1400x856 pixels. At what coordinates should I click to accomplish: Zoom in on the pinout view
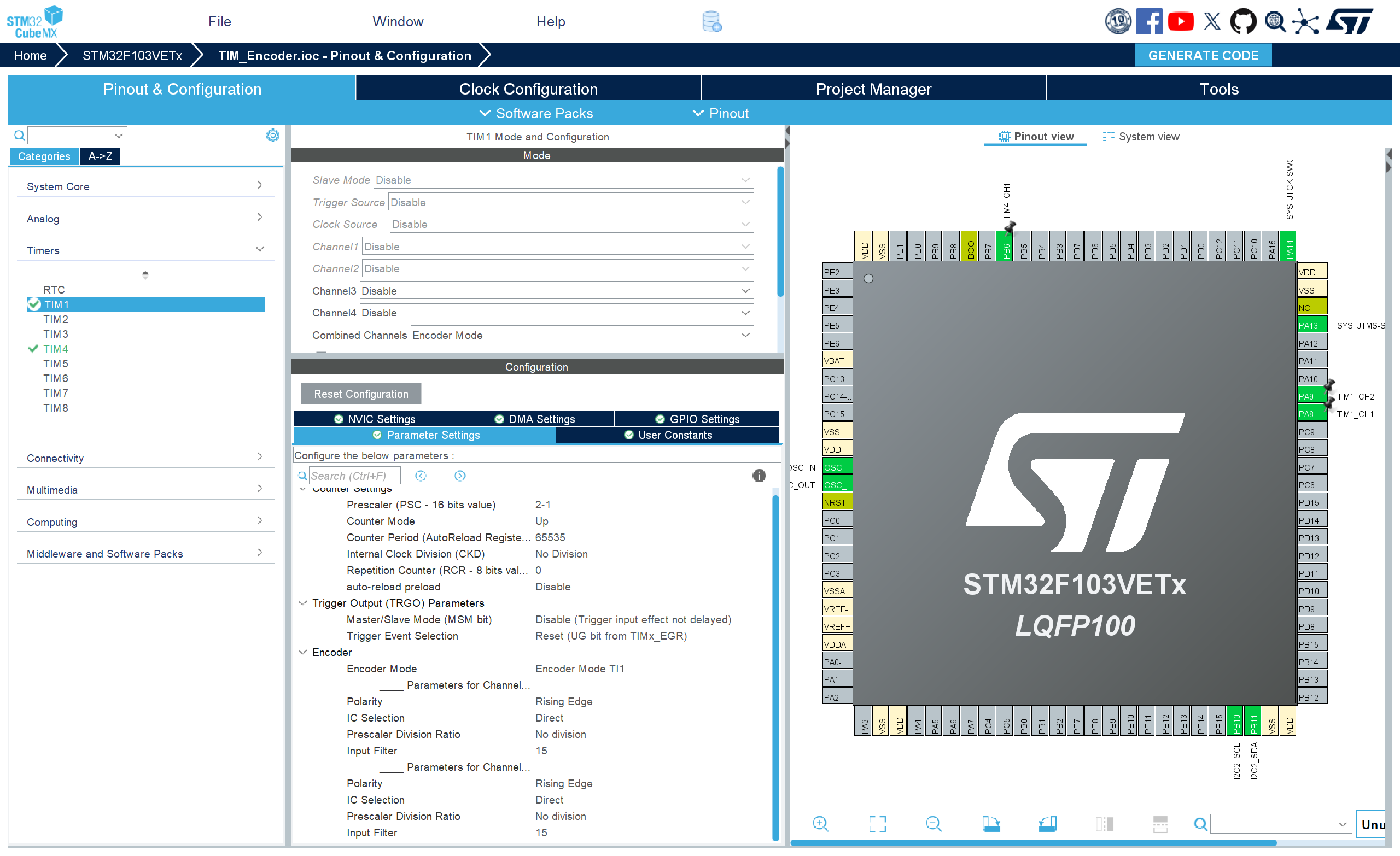point(820,823)
